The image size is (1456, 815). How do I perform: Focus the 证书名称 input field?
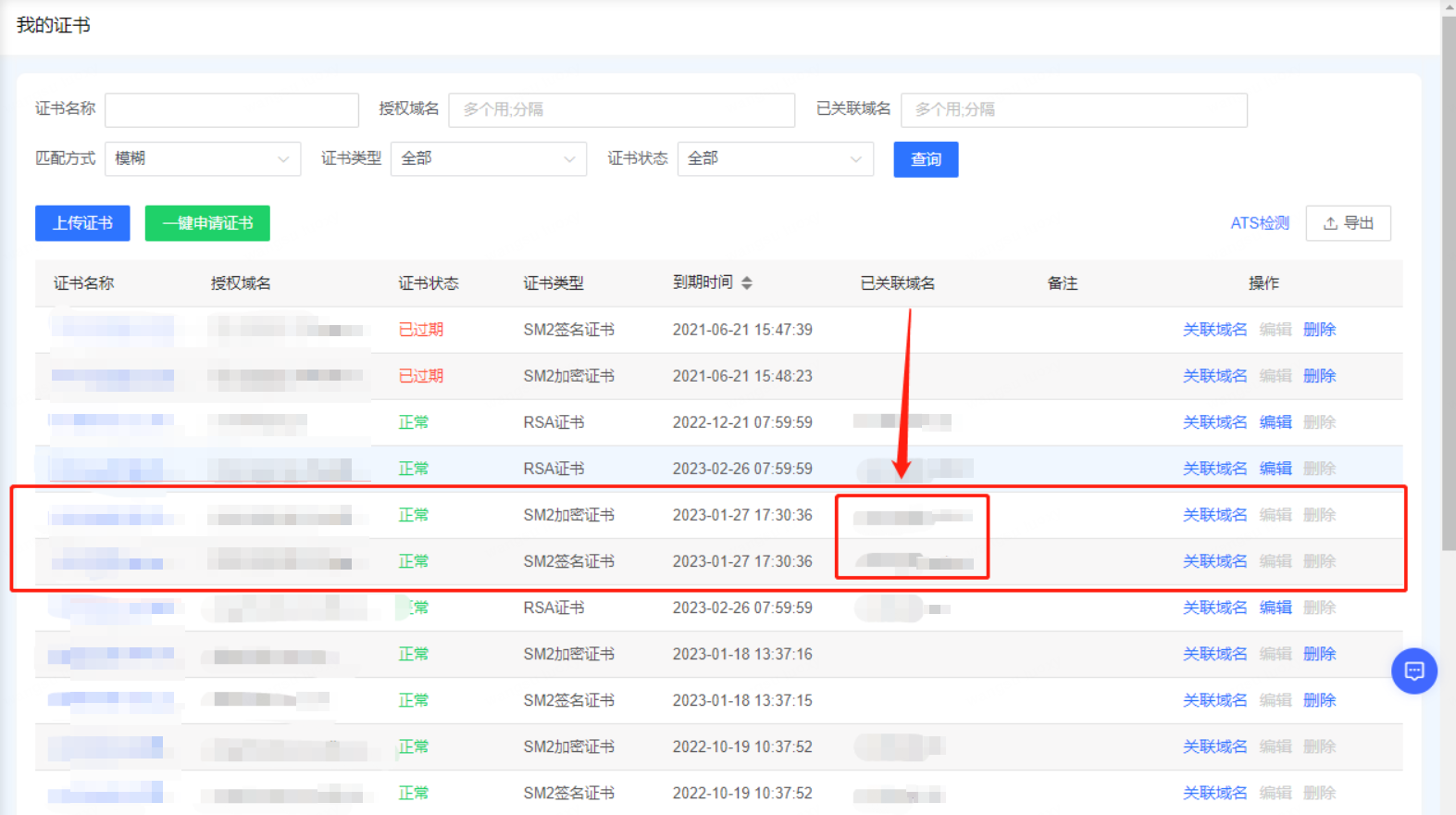click(231, 109)
